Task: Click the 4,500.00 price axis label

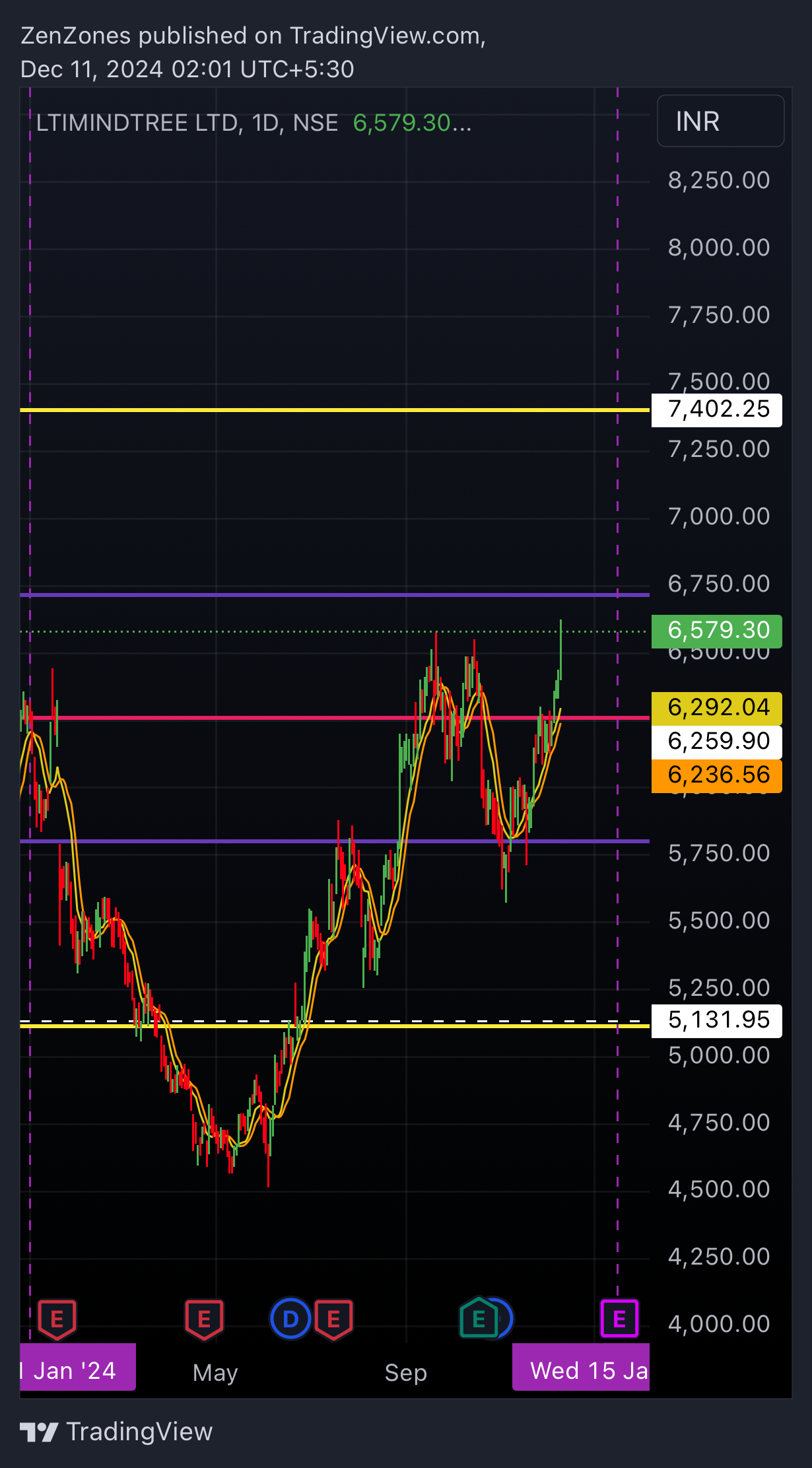Action: tap(719, 1189)
